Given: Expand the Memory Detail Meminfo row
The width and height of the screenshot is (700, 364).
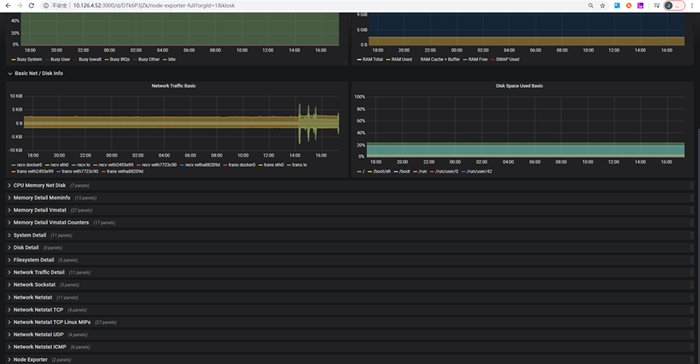Looking at the screenshot, I should click(349, 198).
